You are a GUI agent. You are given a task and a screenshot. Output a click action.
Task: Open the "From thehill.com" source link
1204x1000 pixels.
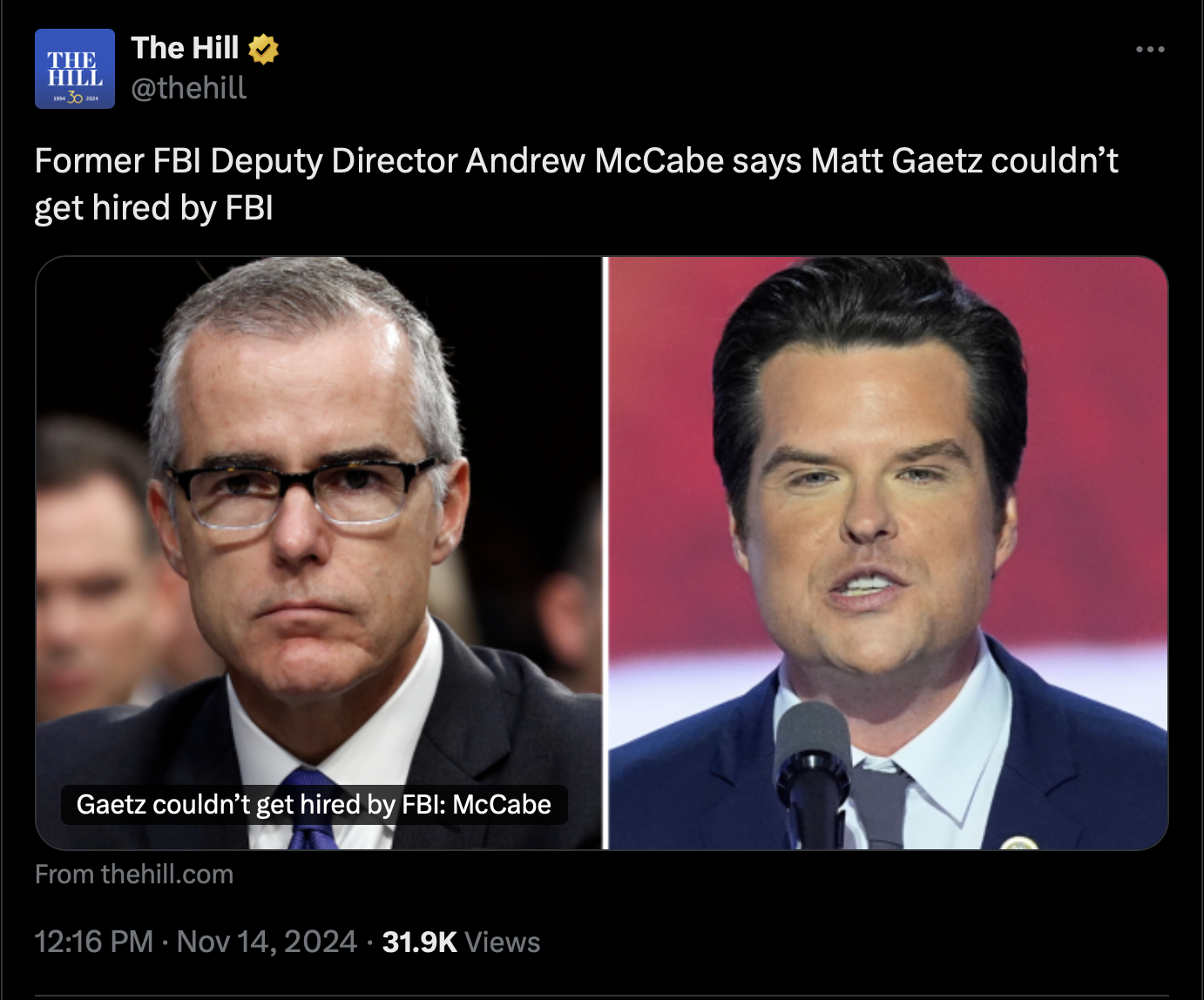(x=134, y=874)
